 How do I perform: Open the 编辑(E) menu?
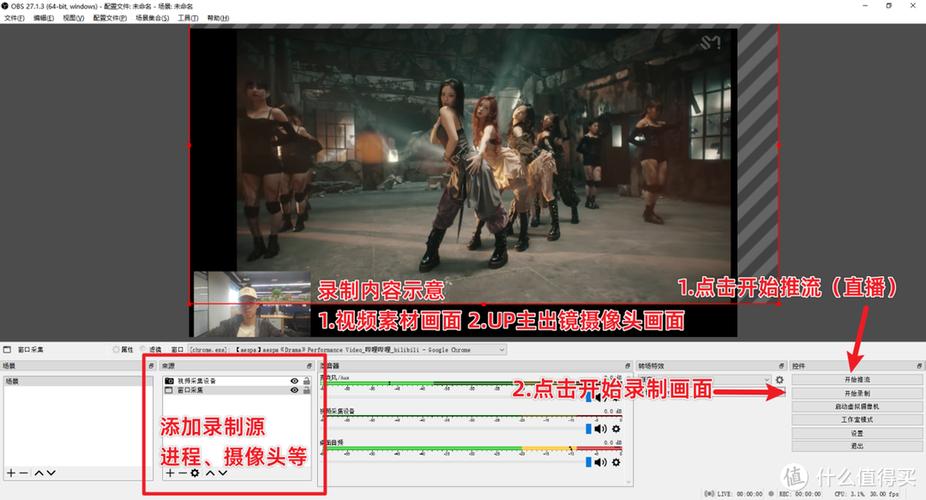pyautogui.click(x=43, y=18)
